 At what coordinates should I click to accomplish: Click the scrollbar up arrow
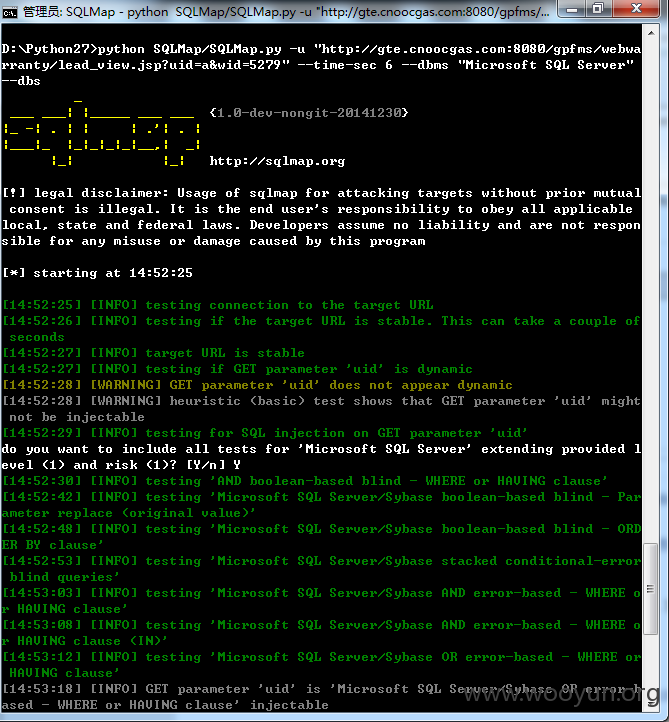coord(651,33)
